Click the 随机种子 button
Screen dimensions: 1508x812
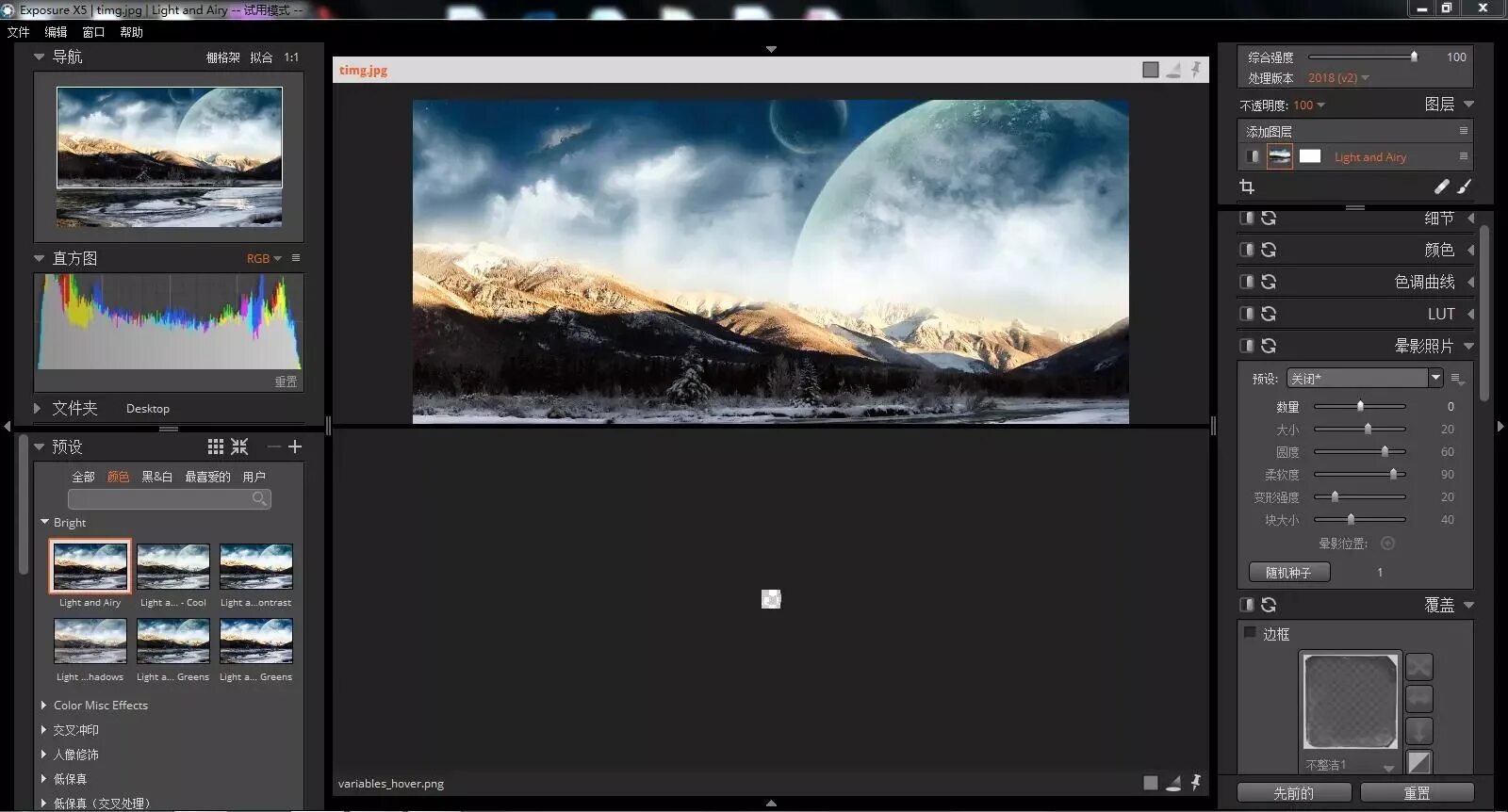(x=1289, y=572)
